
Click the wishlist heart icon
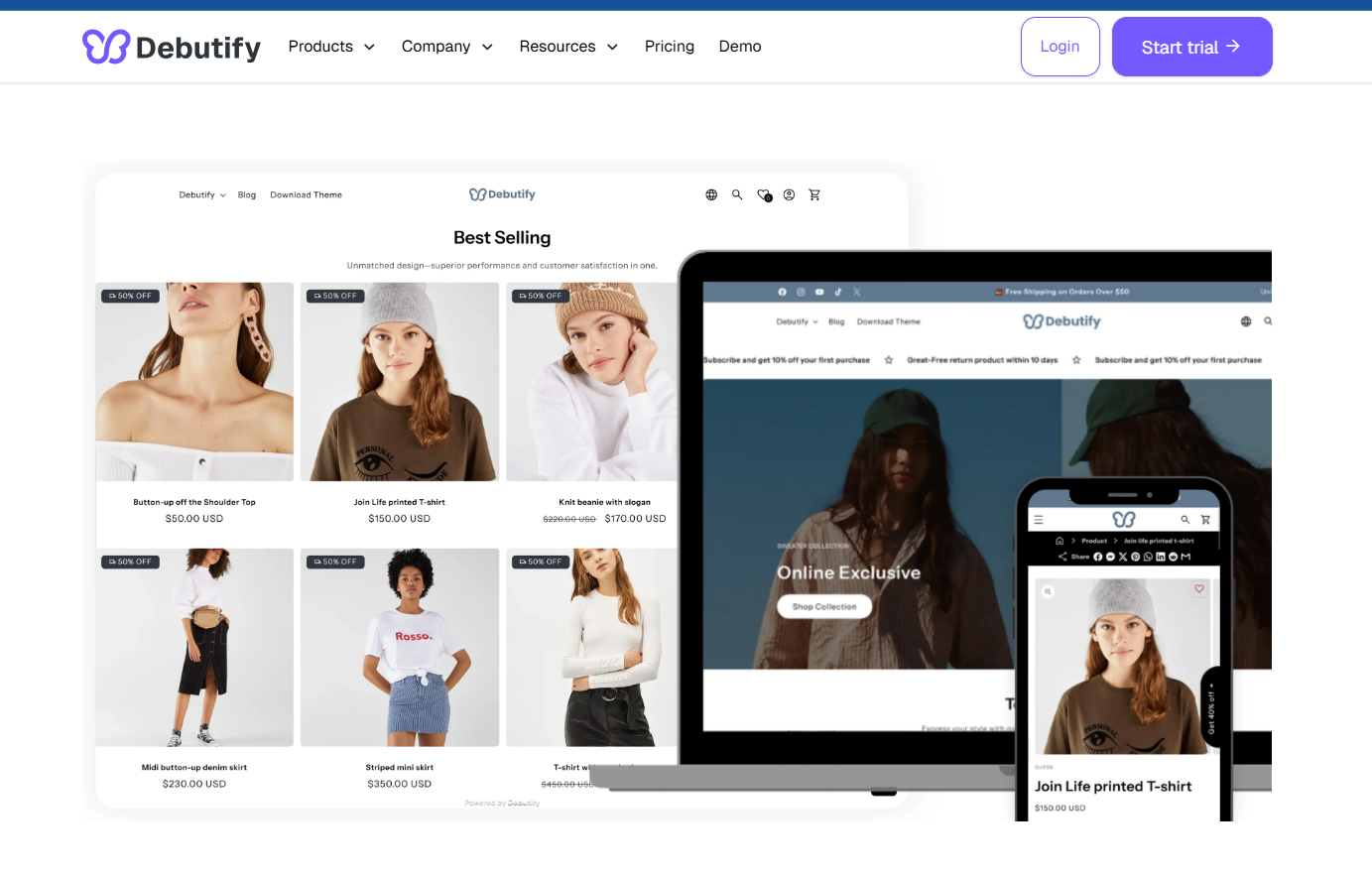point(763,194)
